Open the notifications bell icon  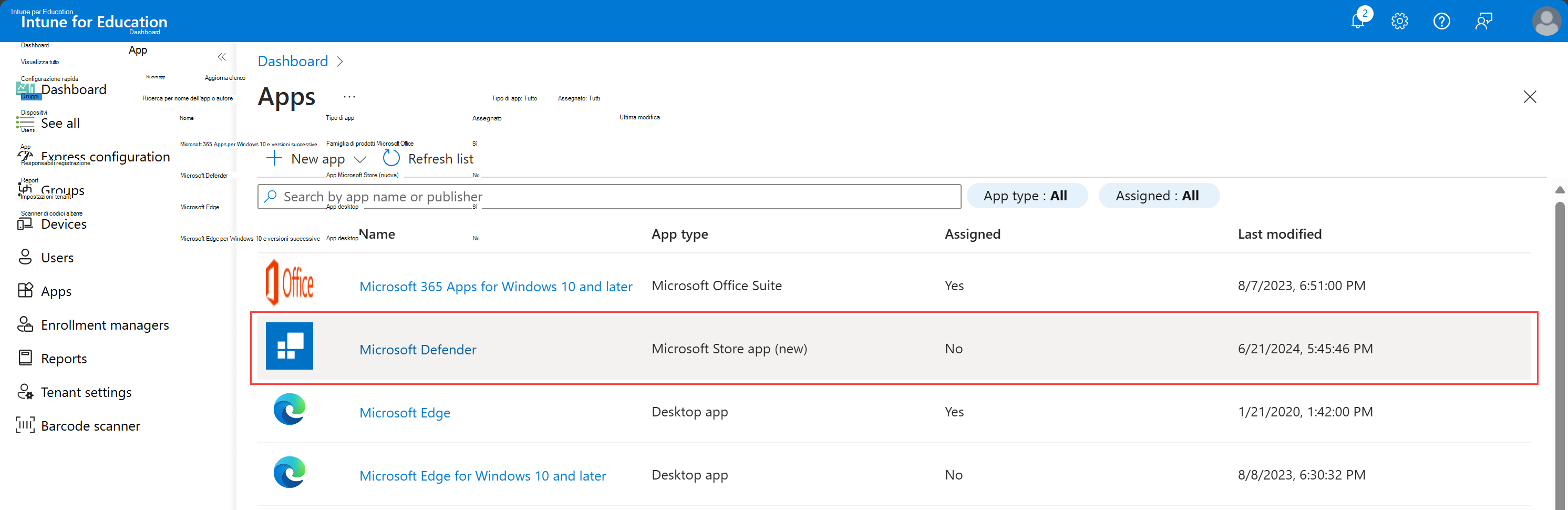(1357, 22)
